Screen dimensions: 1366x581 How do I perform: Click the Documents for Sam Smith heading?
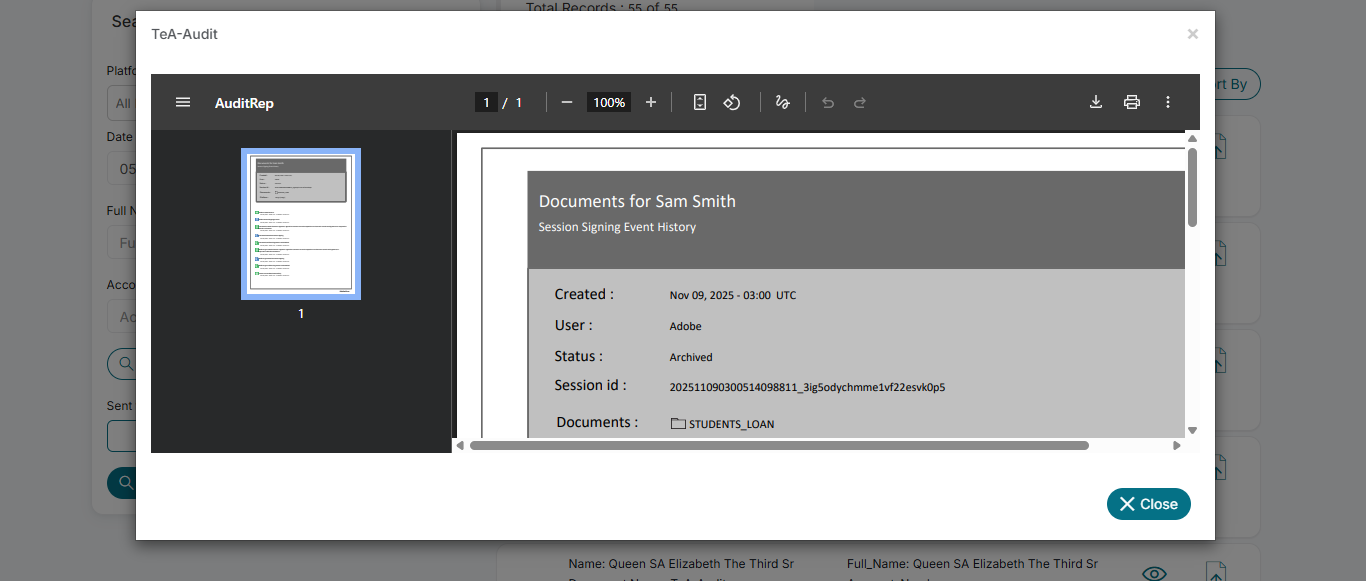[x=637, y=201]
